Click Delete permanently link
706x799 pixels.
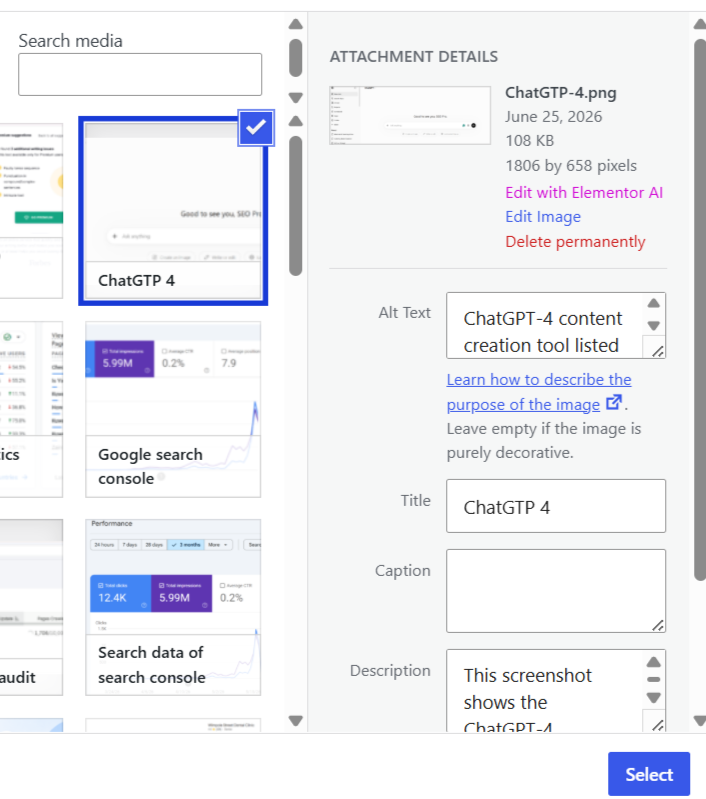[x=575, y=242]
